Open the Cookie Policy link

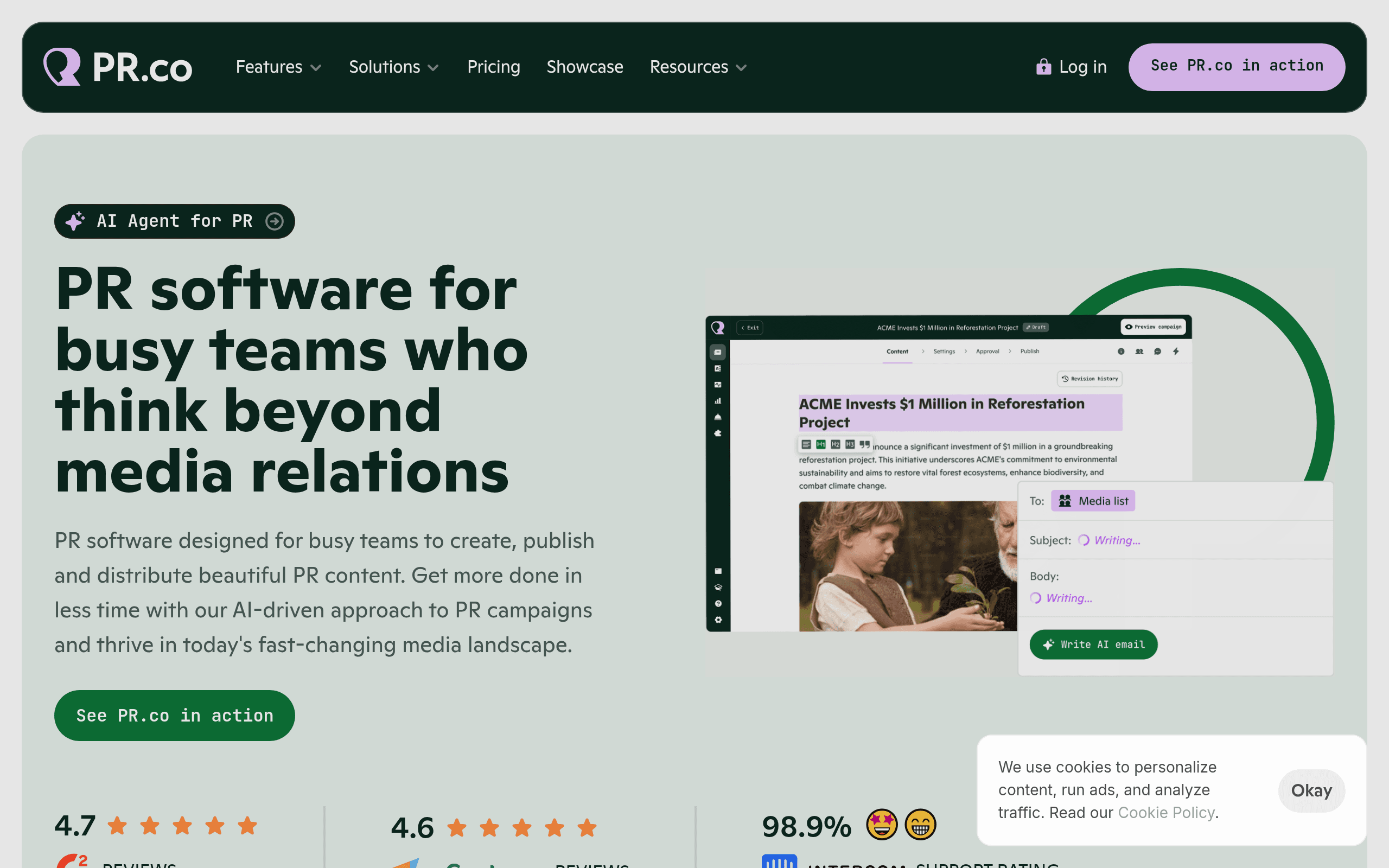1165,813
